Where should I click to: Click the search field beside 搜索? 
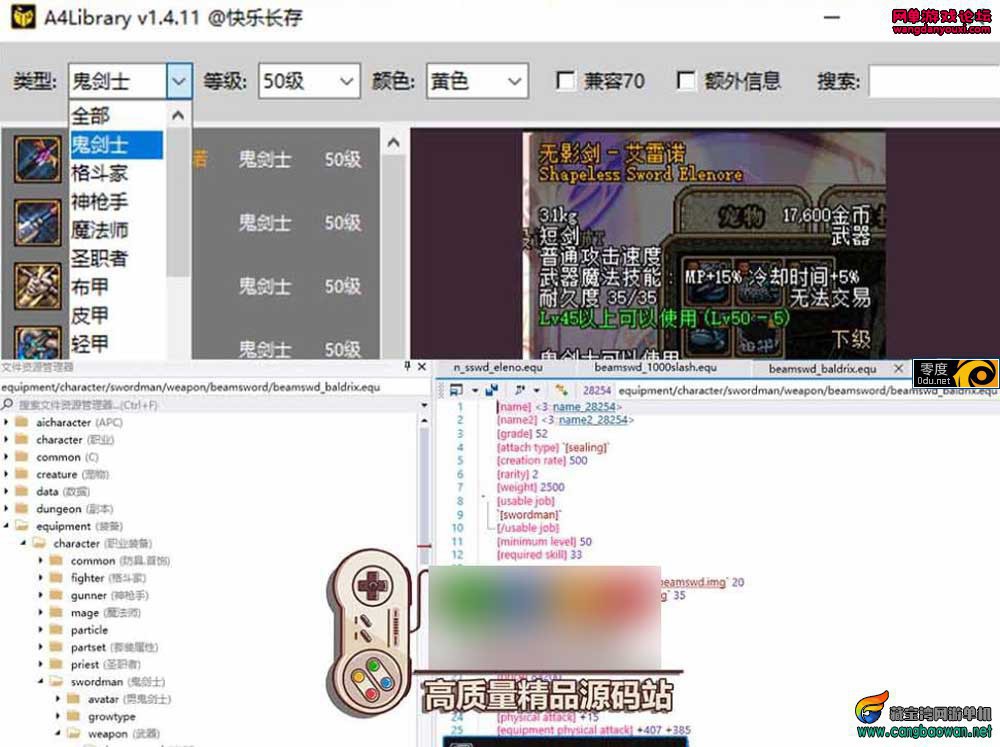[x=934, y=81]
